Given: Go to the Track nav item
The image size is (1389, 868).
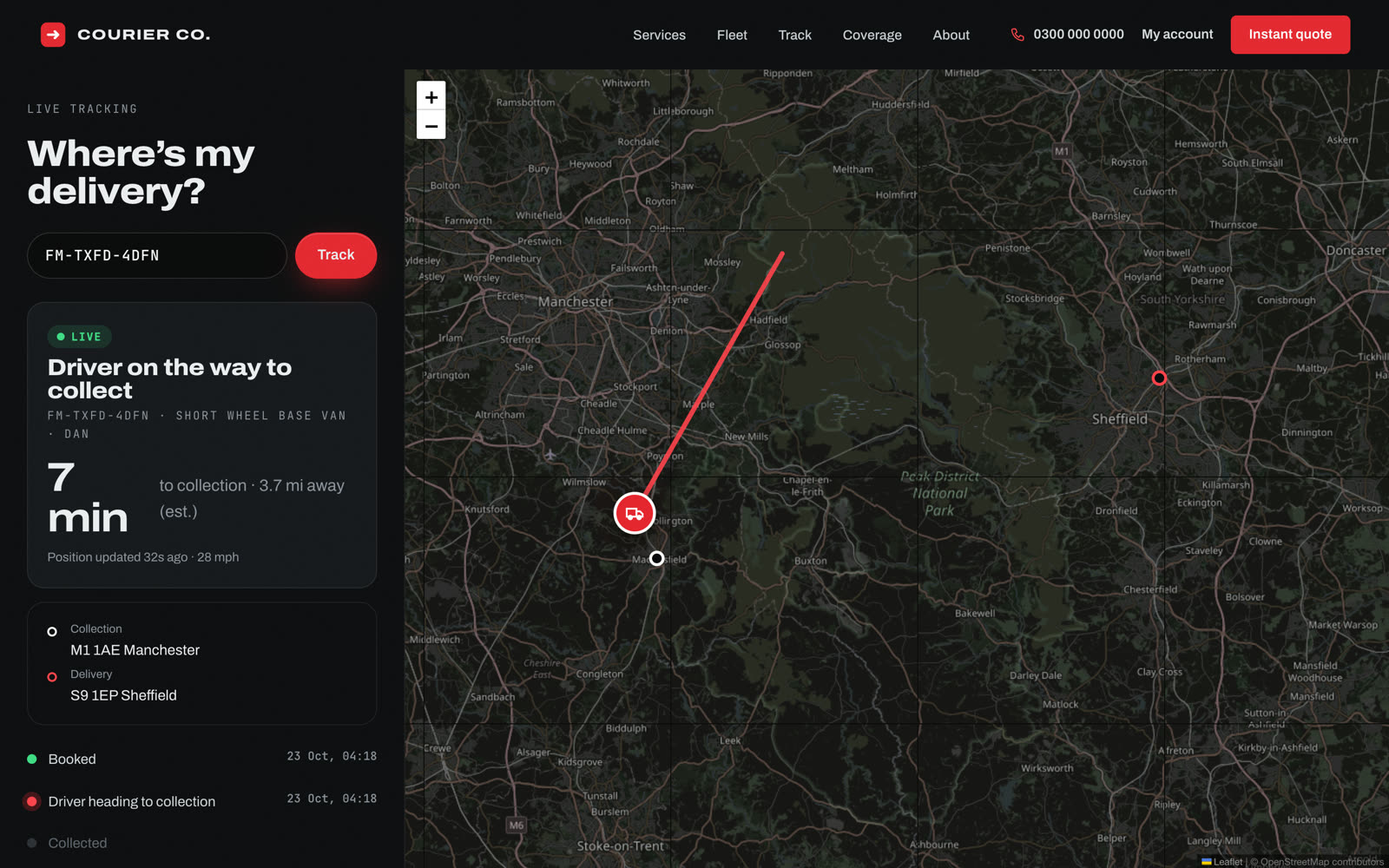Looking at the screenshot, I should [x=794, y=35].
